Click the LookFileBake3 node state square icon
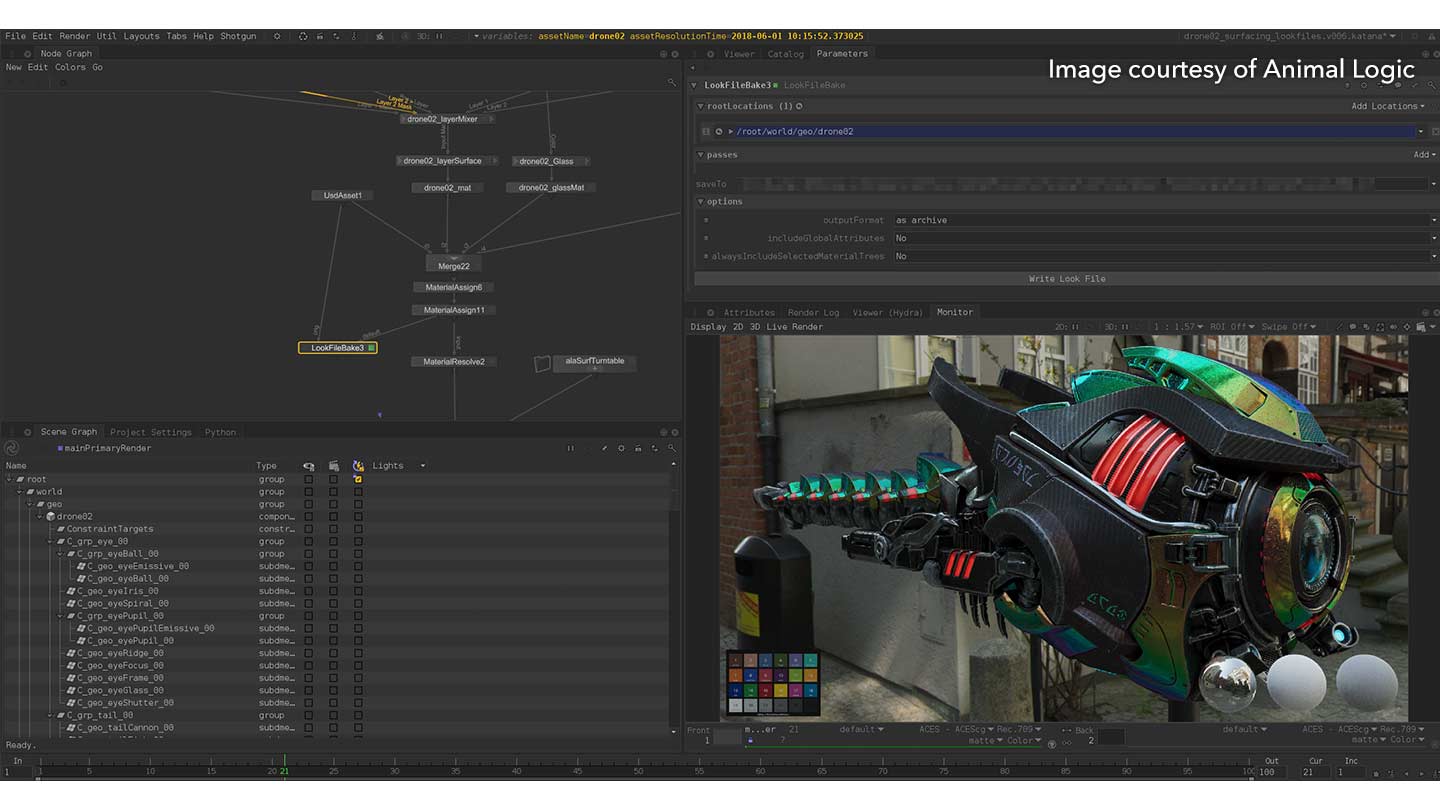The width and height of the screenshot is (1440, 810). pyautogui.click(x=371, y=348)
